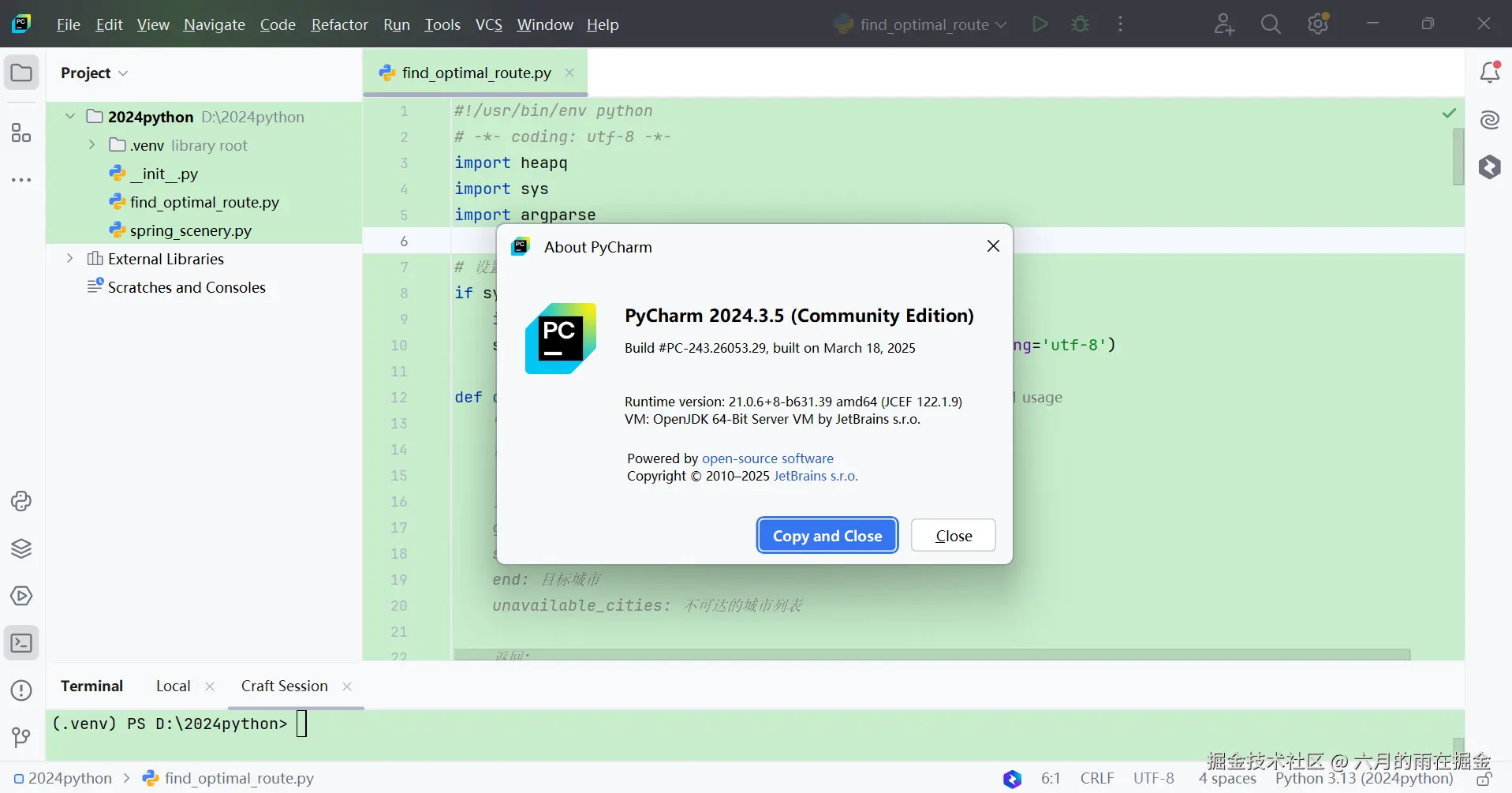
Task: Open the File menu
Action: coord(69,24)
